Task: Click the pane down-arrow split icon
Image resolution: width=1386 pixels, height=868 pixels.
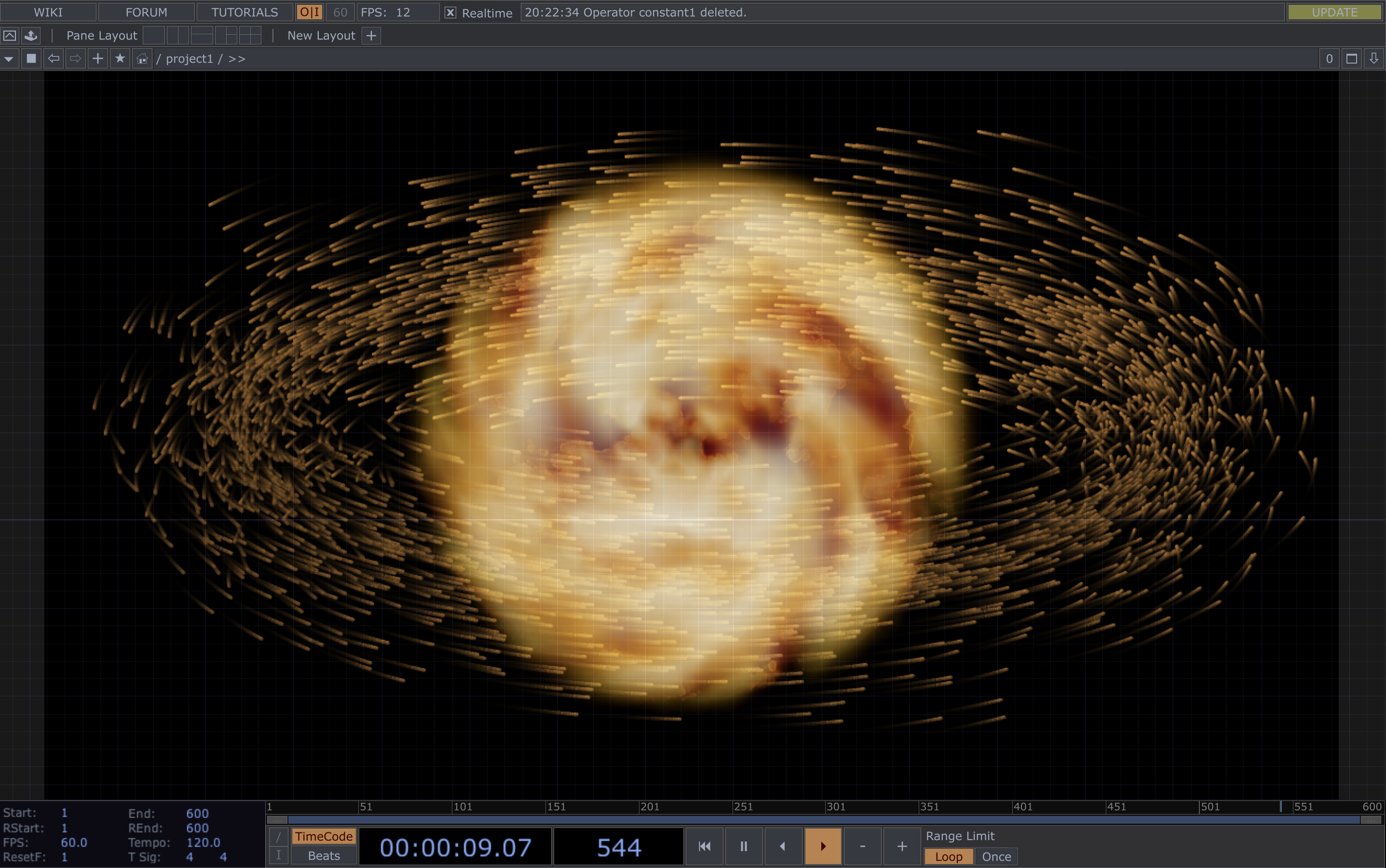Action: 1373,58
